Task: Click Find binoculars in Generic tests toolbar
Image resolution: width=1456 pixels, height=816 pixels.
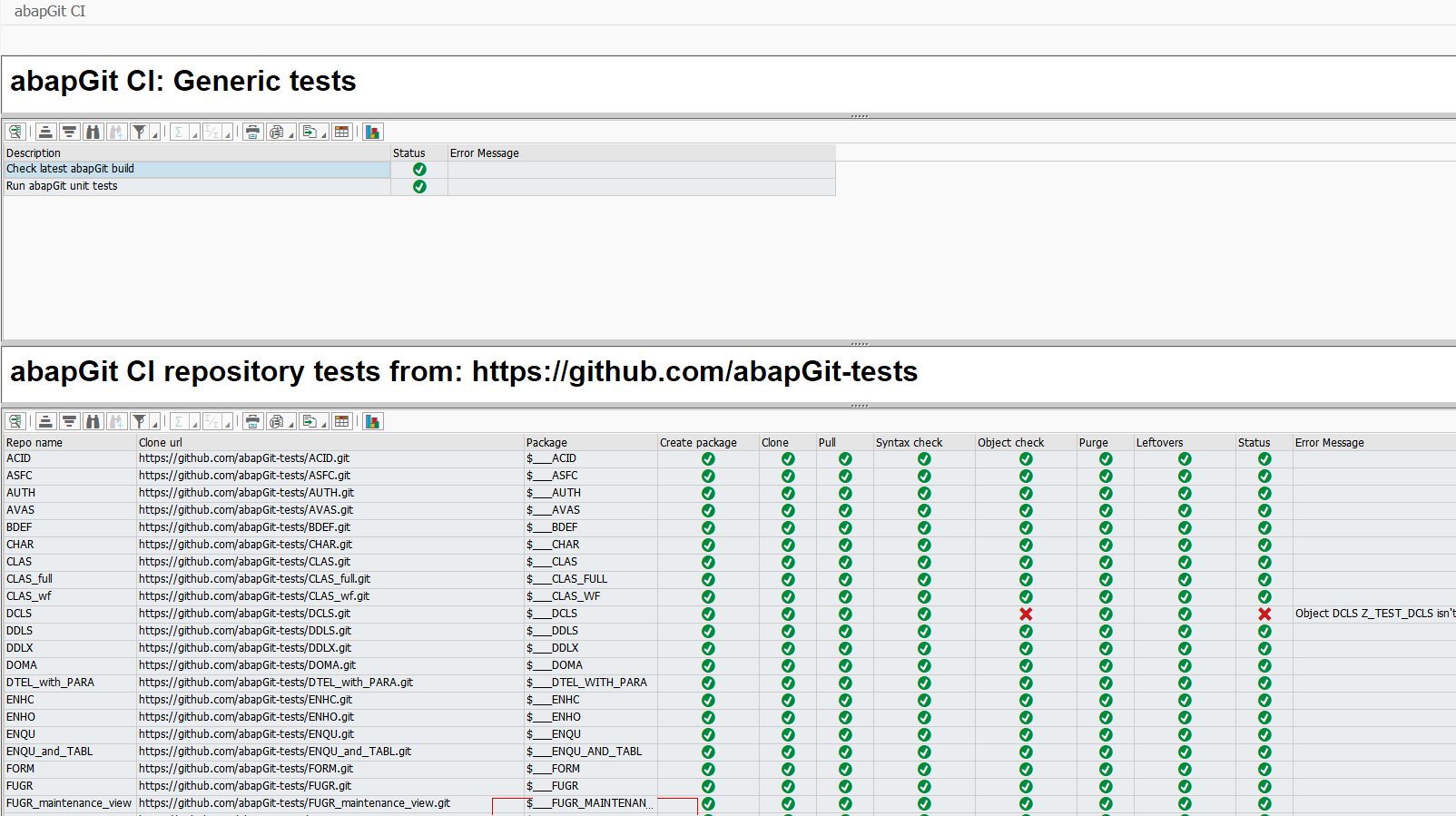Action: 93,133
